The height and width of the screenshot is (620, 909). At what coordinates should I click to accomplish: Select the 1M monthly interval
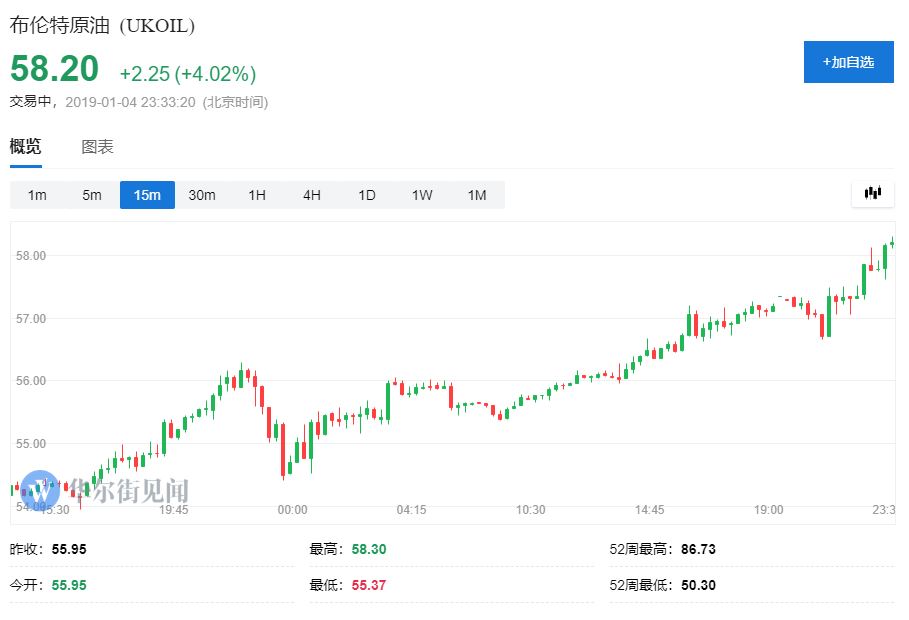point(477,195)
